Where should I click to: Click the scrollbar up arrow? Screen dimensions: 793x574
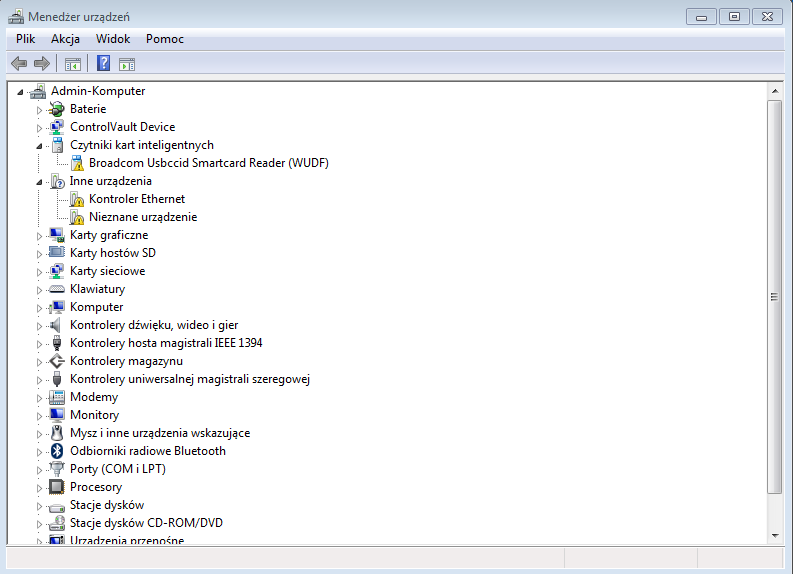(775, 91)
